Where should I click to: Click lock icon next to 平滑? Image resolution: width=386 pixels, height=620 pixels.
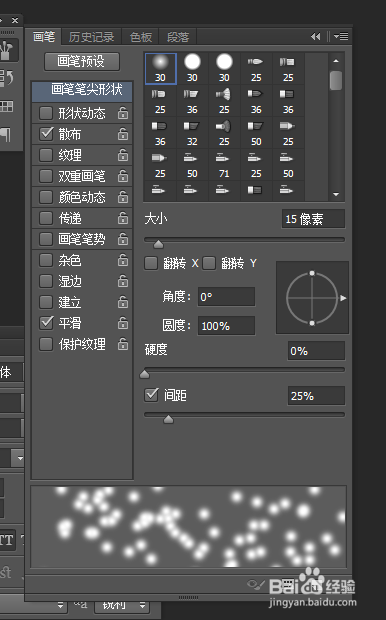pyautogui.click(x=123, y=323)
